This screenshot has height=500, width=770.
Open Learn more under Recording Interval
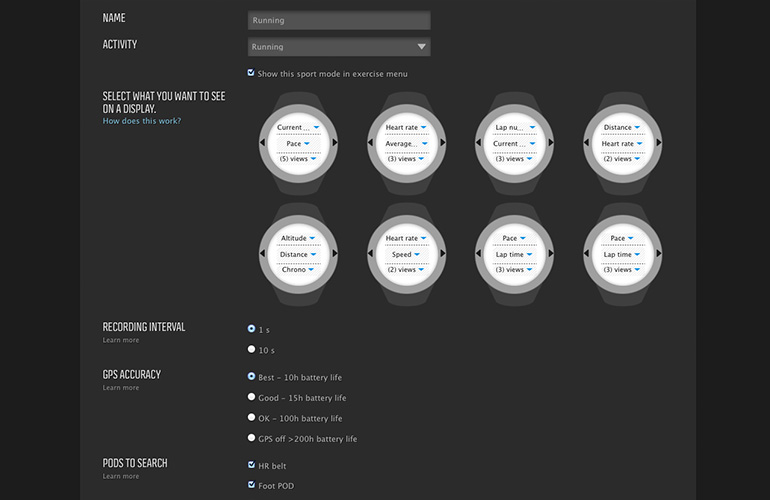[121, 340]
